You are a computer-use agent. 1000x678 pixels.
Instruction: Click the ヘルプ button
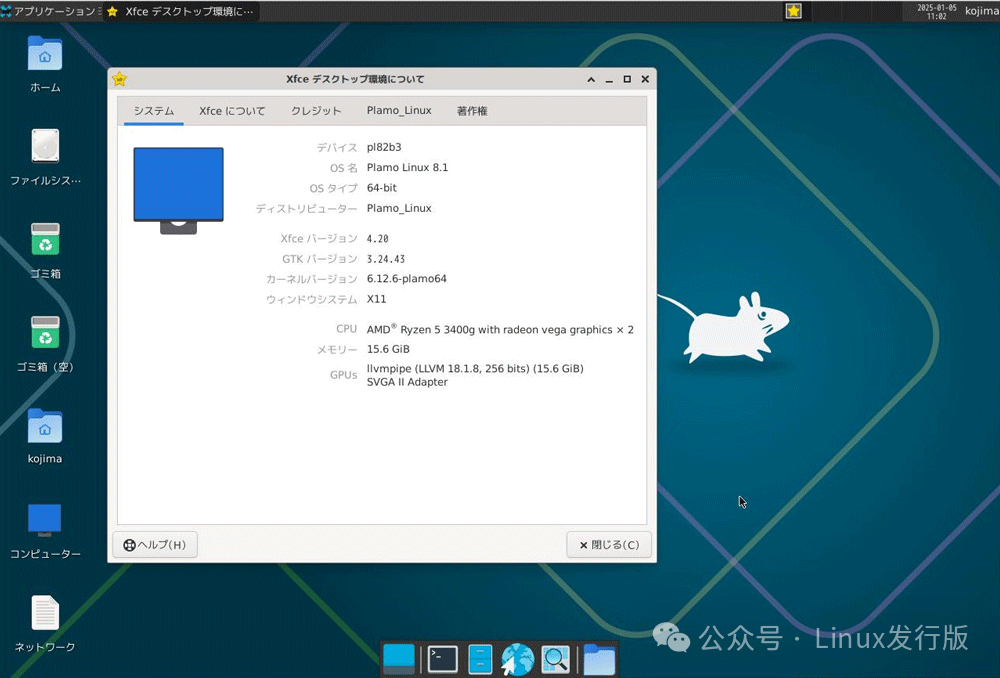tap(155, 544)
